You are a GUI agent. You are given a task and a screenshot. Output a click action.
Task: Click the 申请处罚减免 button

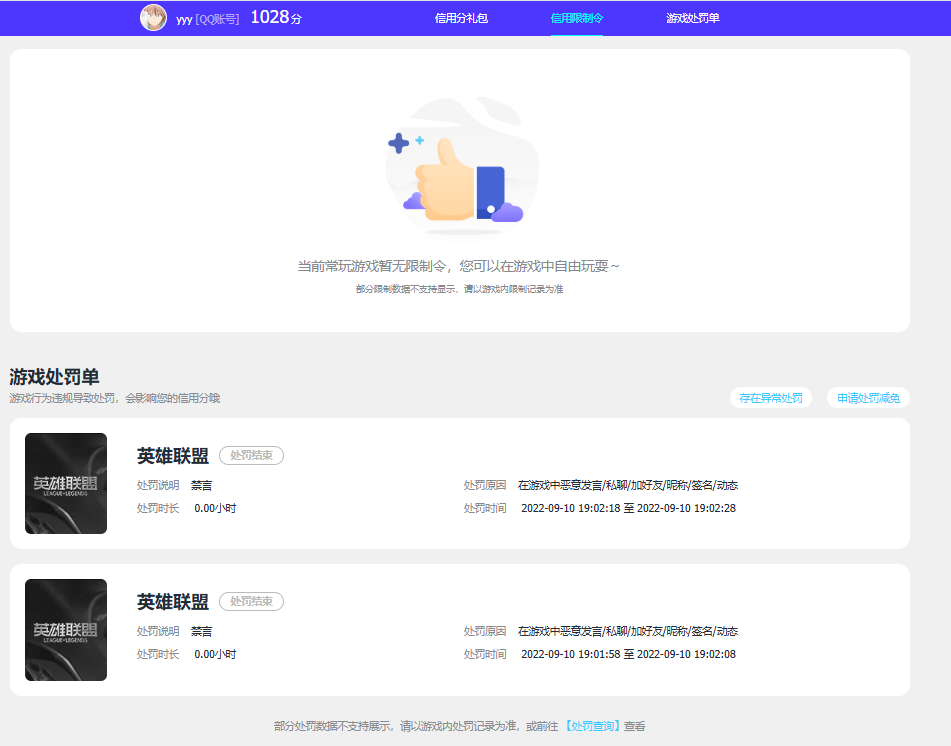tap(869, 398)
